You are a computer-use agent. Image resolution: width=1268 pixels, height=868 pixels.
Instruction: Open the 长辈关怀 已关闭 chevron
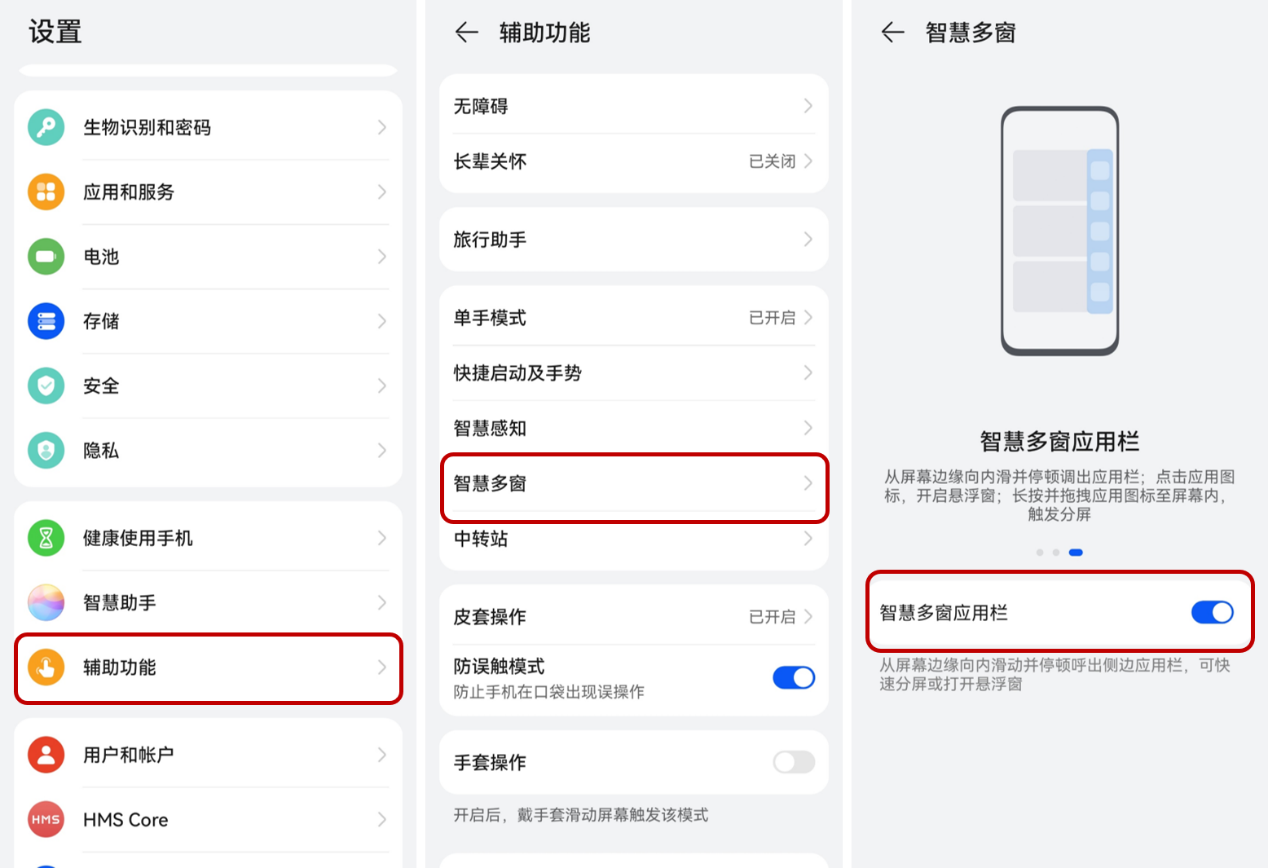pyautogui.click(x=808, y=161)
